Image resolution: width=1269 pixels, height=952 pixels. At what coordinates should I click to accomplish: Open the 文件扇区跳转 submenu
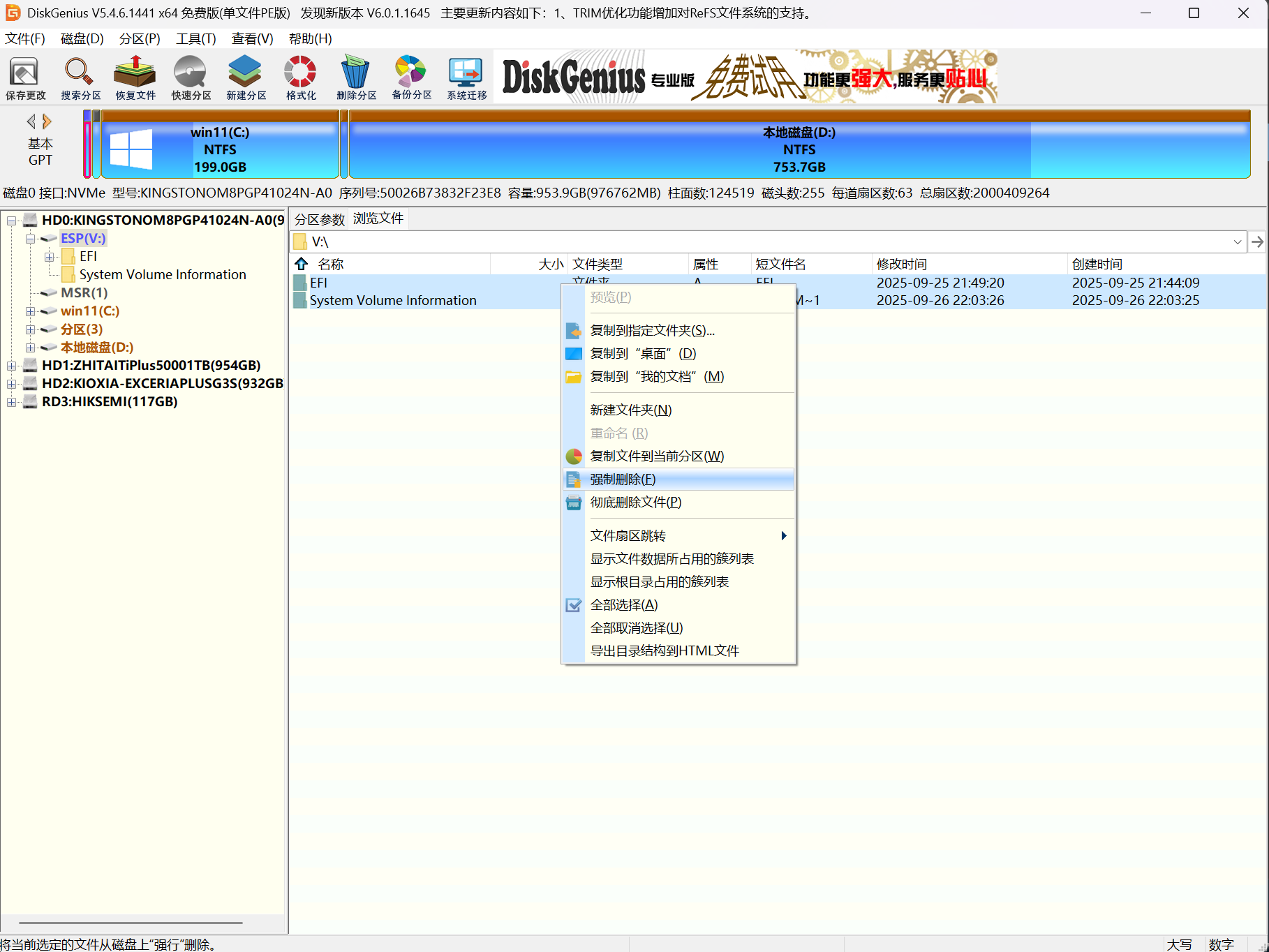coord(678,536)
